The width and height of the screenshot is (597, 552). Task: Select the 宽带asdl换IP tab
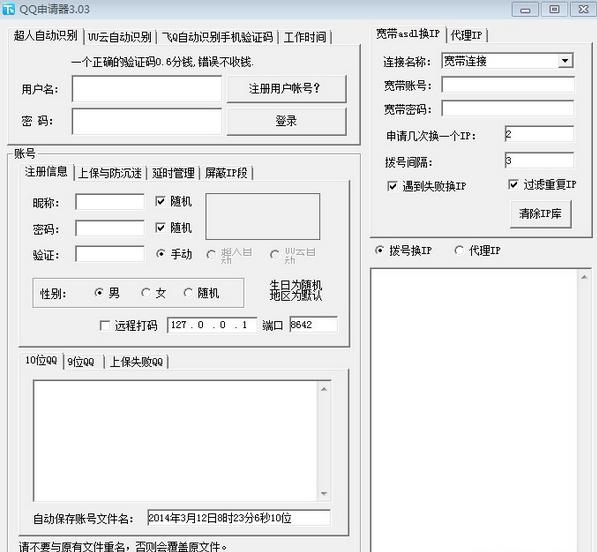(x=408, y=34)
